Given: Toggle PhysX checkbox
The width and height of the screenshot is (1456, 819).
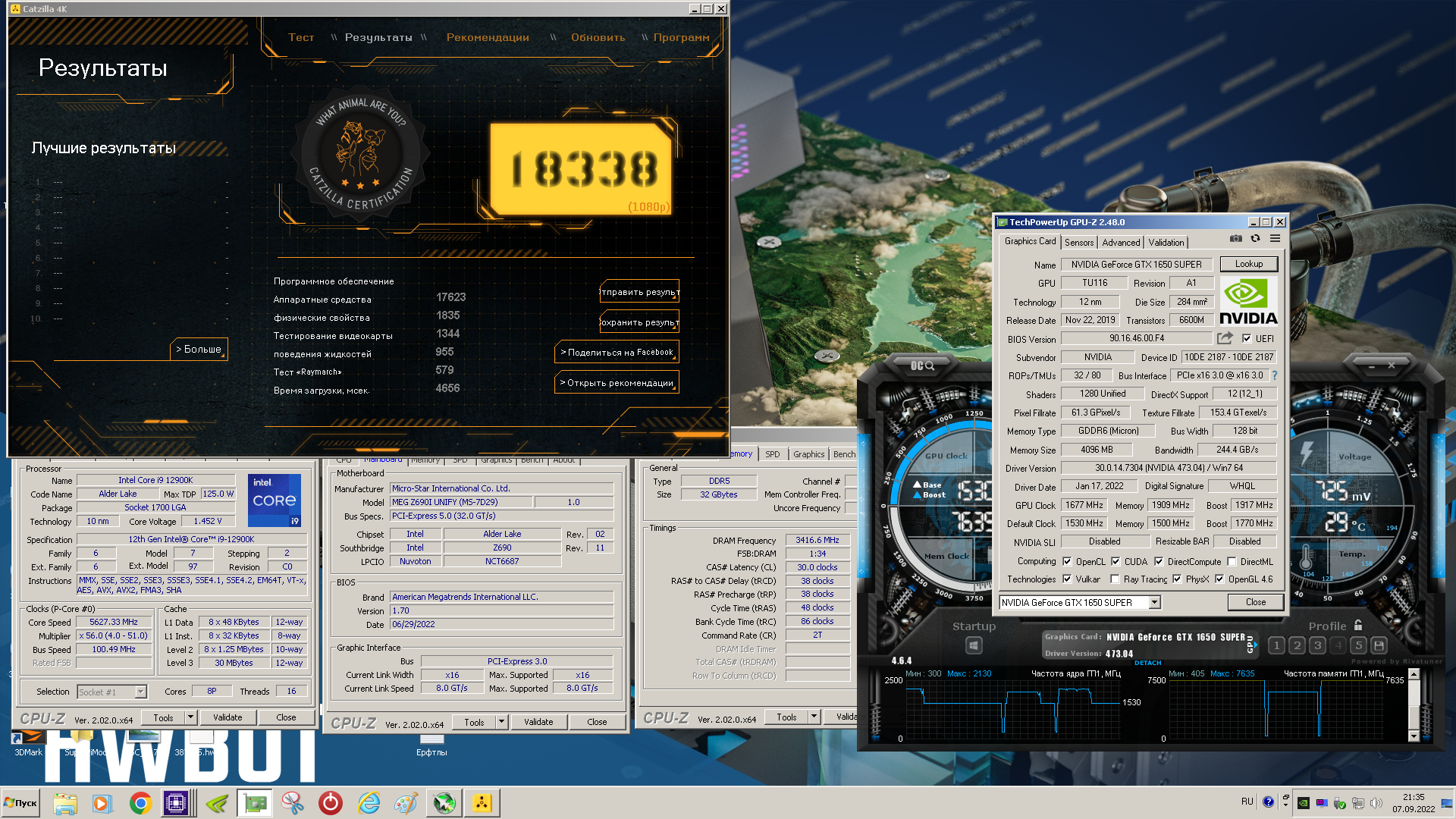Looking at the screenshot, I should point(1177,579).
